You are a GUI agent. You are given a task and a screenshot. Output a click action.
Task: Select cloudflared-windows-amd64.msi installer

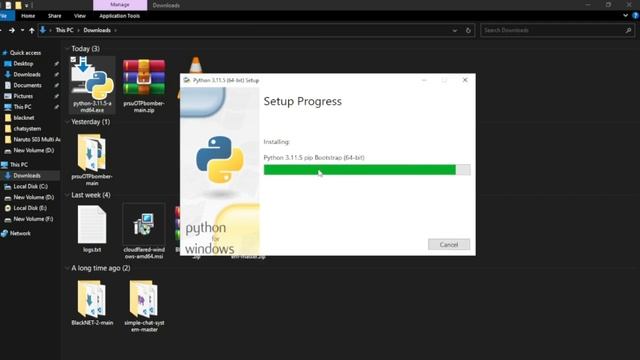point(144,224)
